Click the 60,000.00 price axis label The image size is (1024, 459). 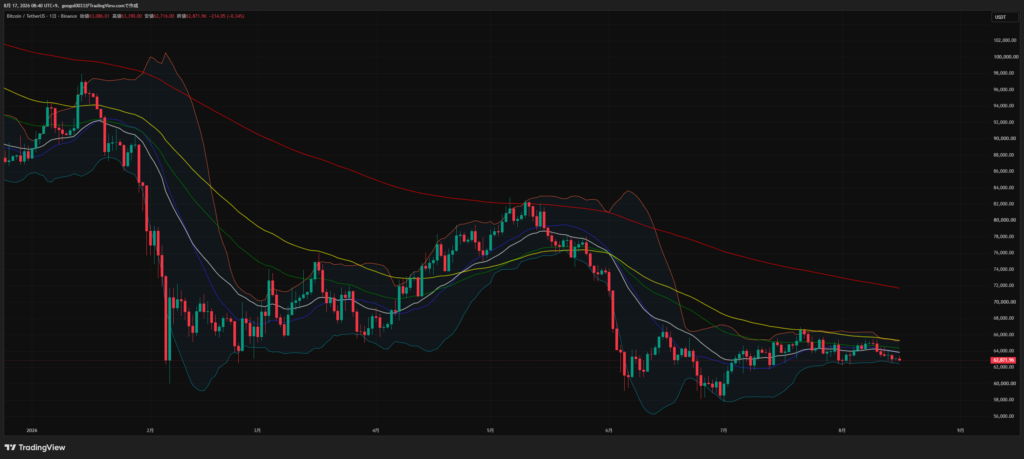click(x=1003, y=383)
